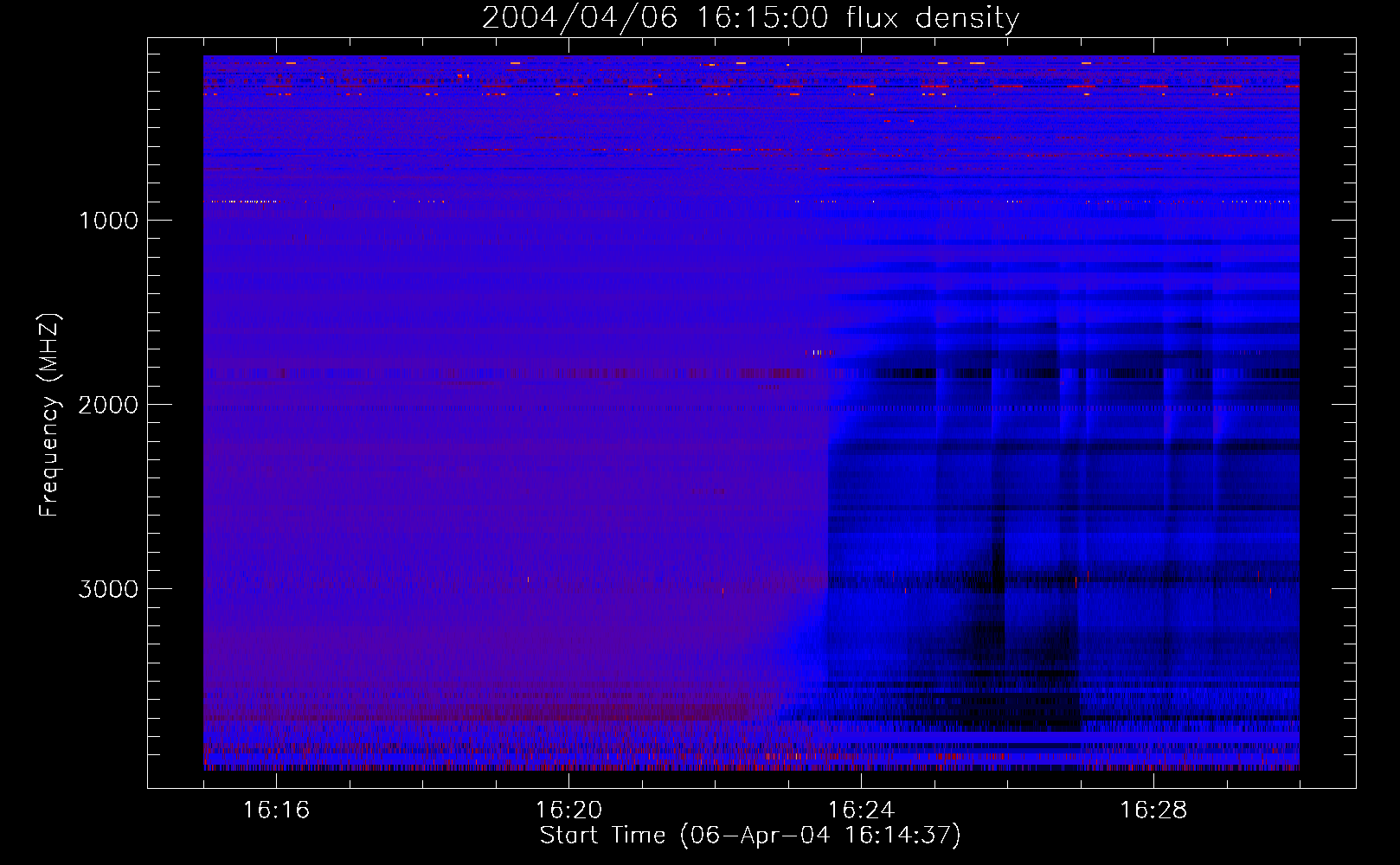Click the 1000 frequency tick label

(108, 221)
